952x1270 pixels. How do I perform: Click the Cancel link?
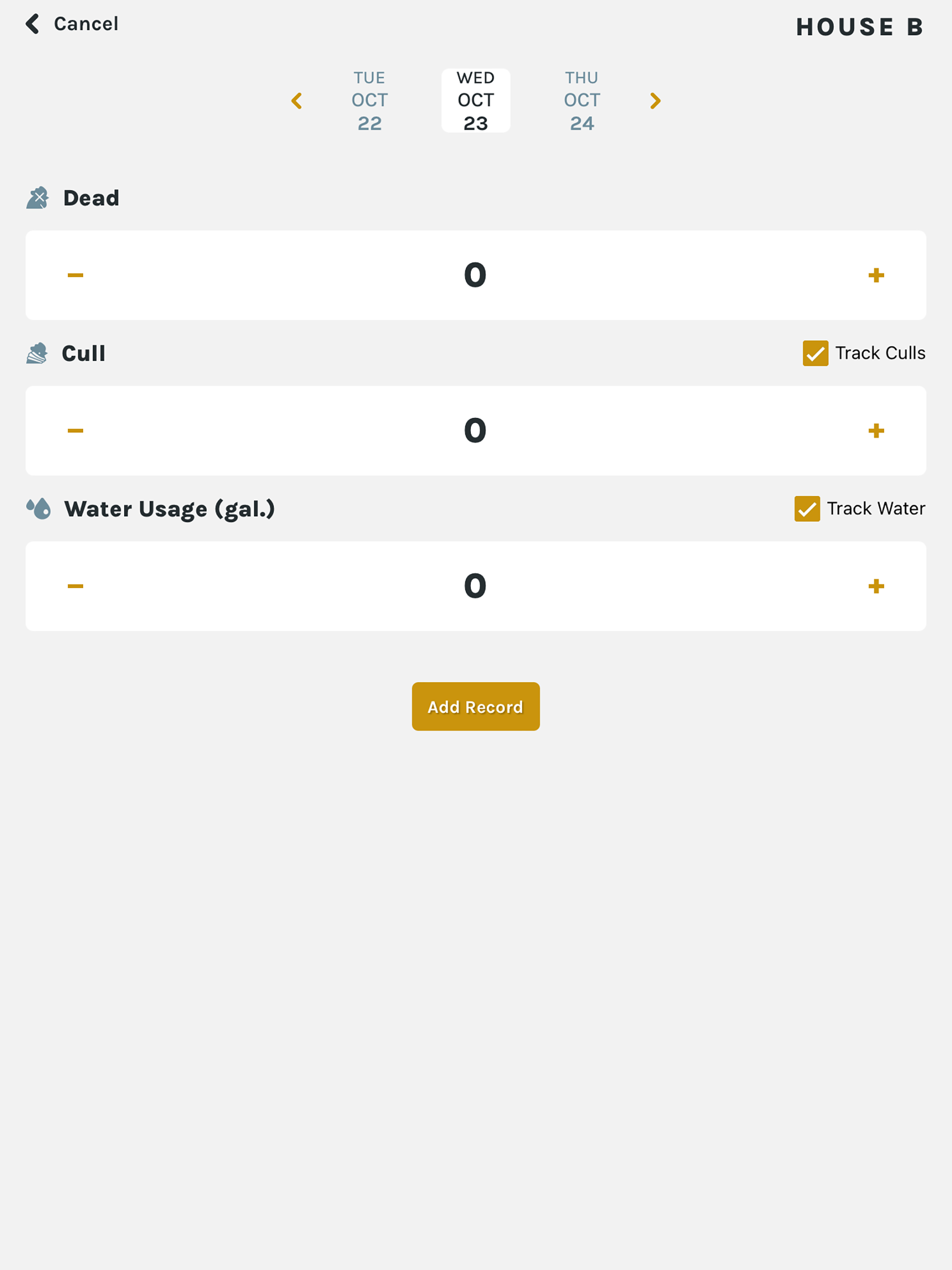[86, 24]
